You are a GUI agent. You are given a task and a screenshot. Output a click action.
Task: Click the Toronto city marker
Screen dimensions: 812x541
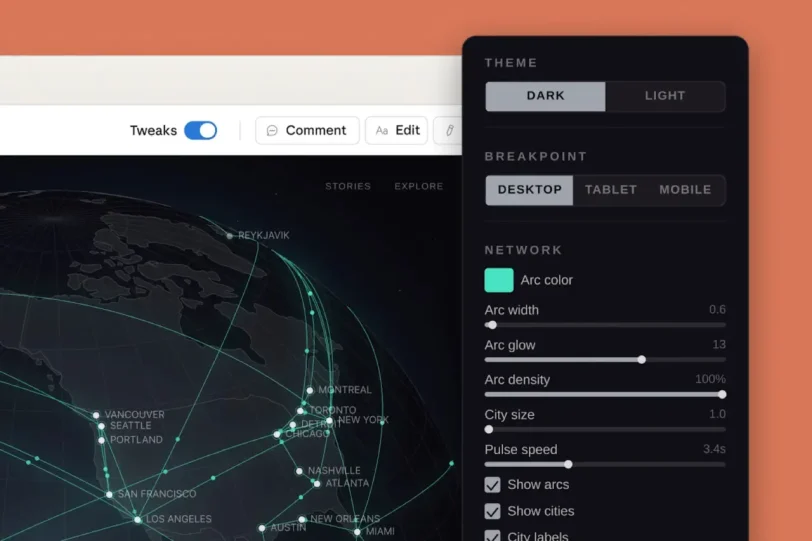300,411
